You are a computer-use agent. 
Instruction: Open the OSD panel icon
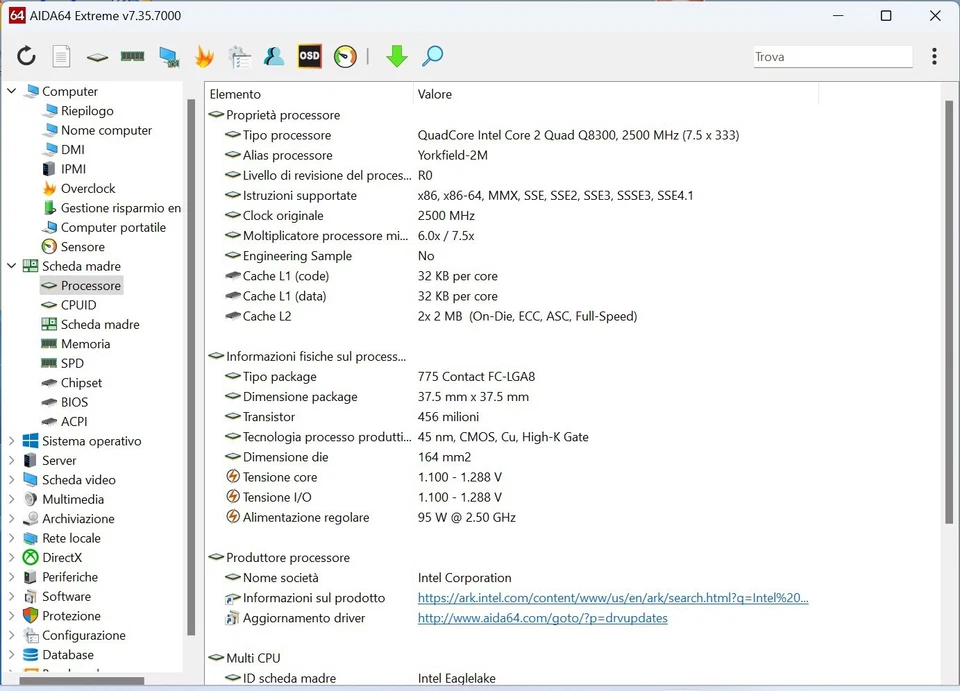click(x=310, y=57)
